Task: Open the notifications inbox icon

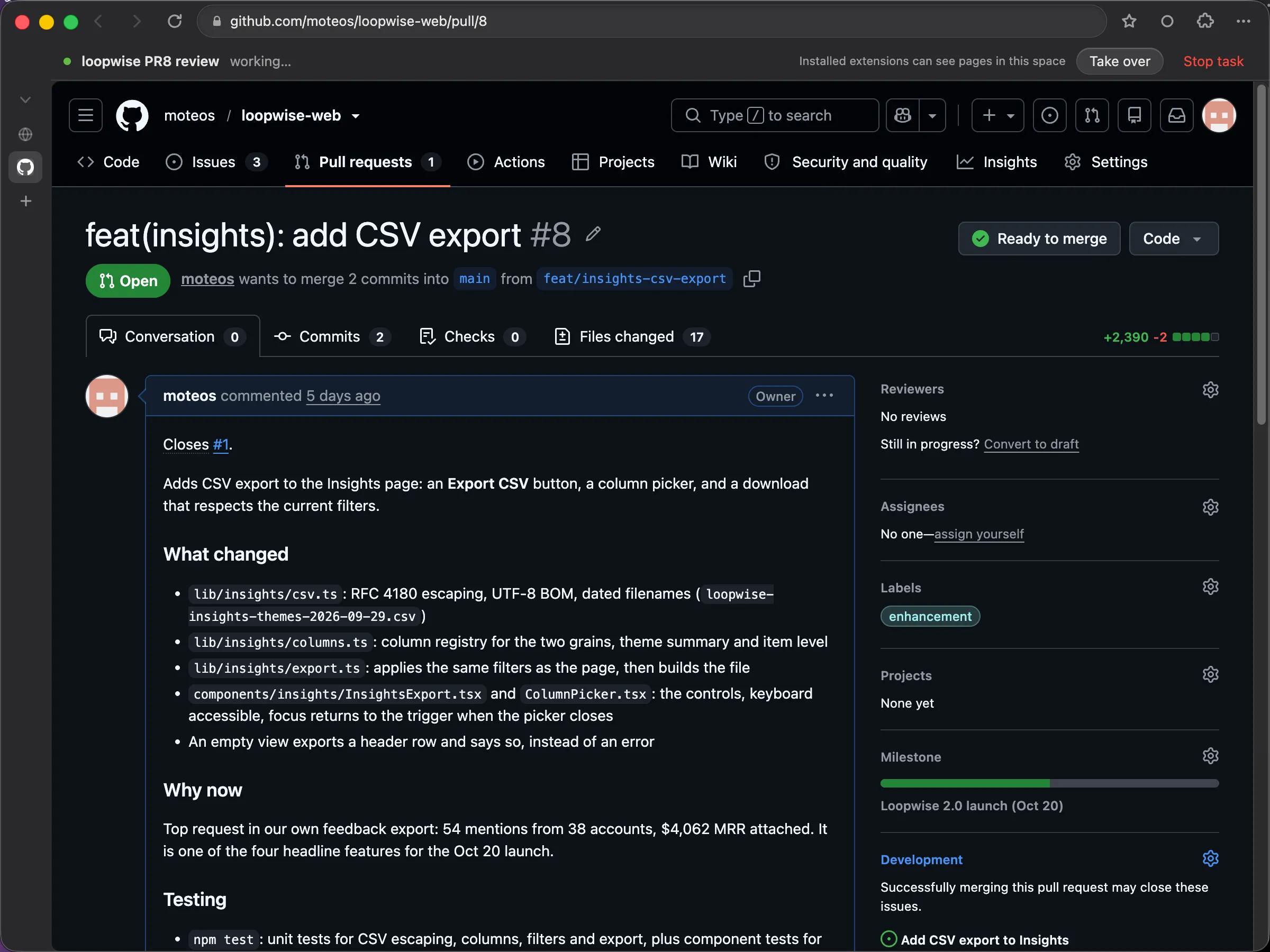Action: click(x=1176, y=115)
